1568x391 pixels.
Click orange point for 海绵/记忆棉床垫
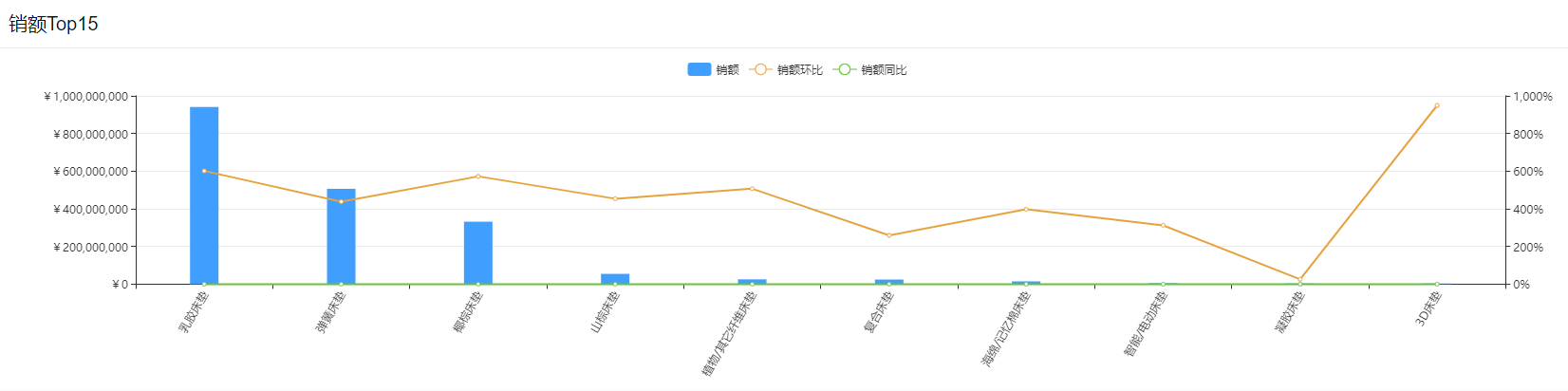1026,209
